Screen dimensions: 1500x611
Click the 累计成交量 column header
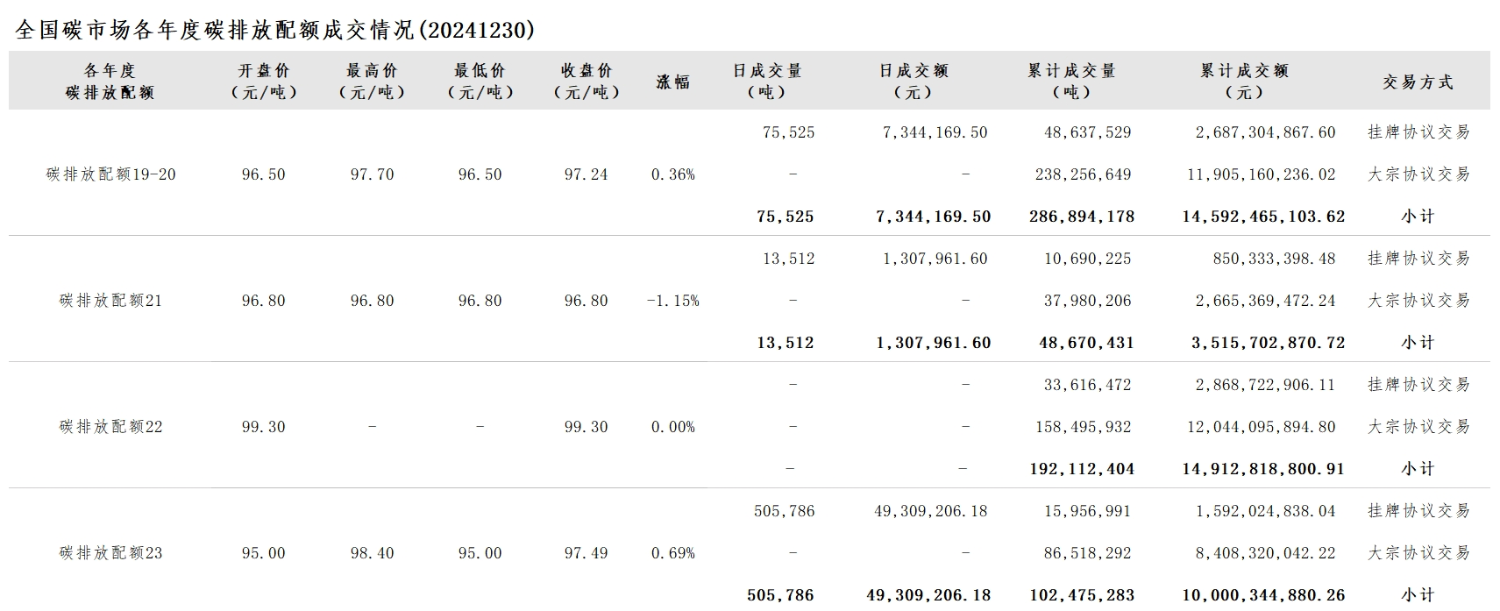tap(1072, 81)
